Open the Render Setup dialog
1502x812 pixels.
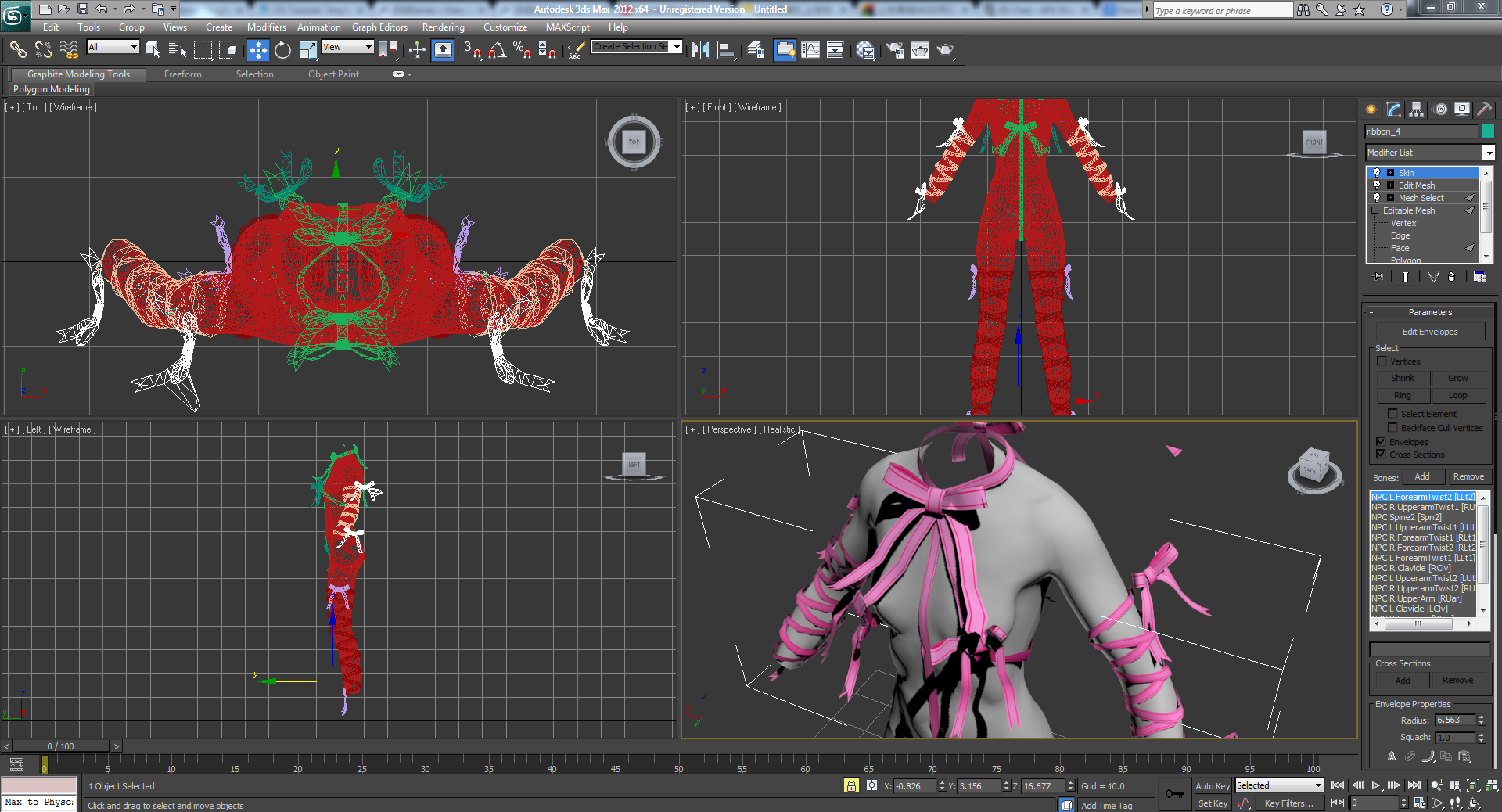pos(895,50)
